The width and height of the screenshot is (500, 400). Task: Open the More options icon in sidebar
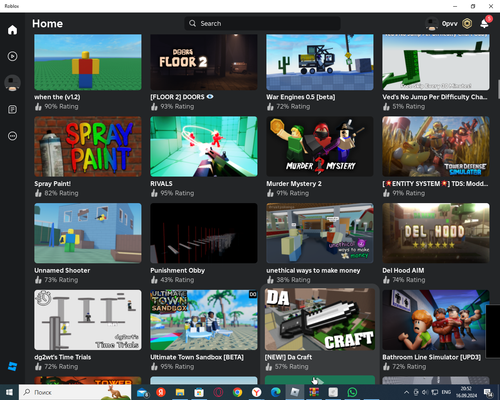pyautogui.click(x=12, y=136)
